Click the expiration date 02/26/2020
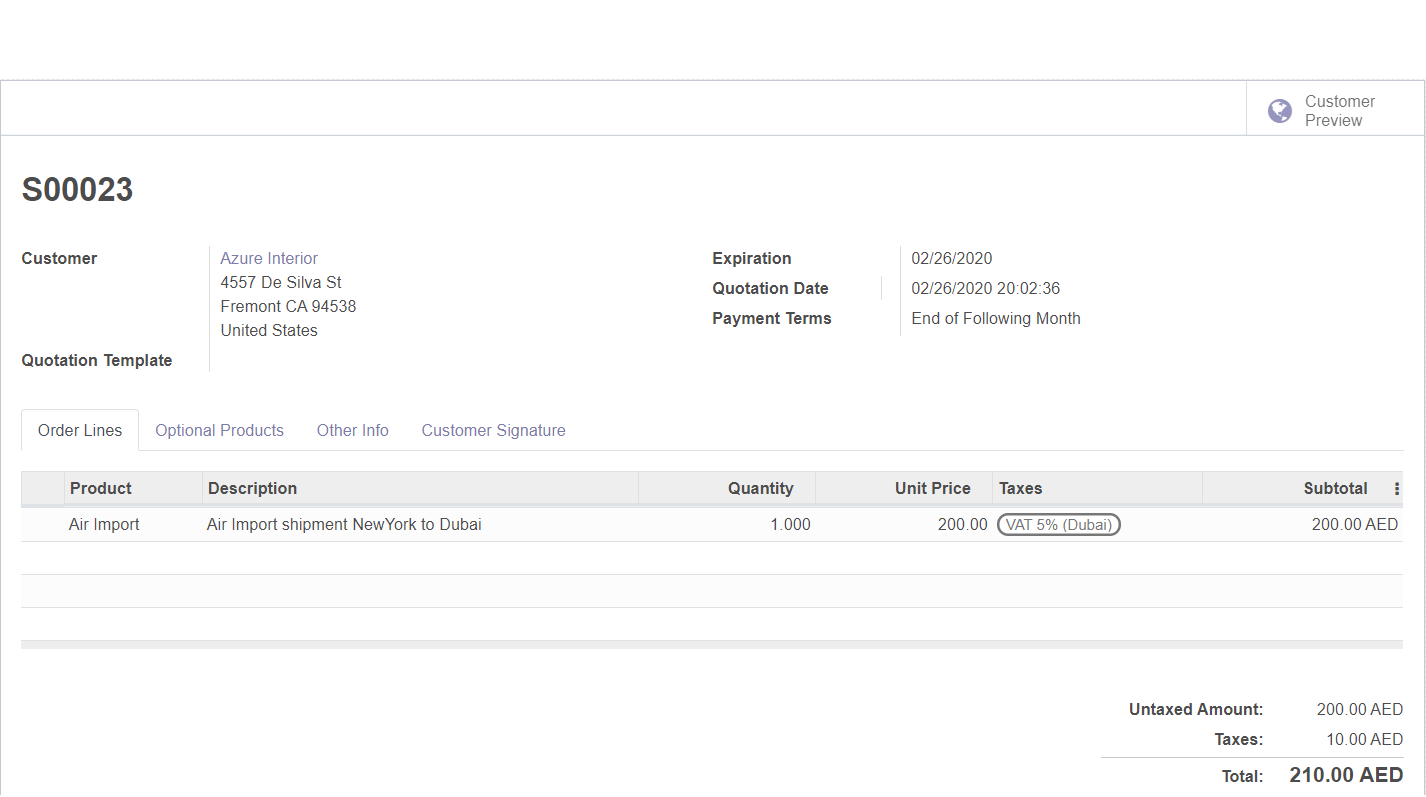Image resolution: width=1426 pixels, height=797 pixels. coord(951,259)
